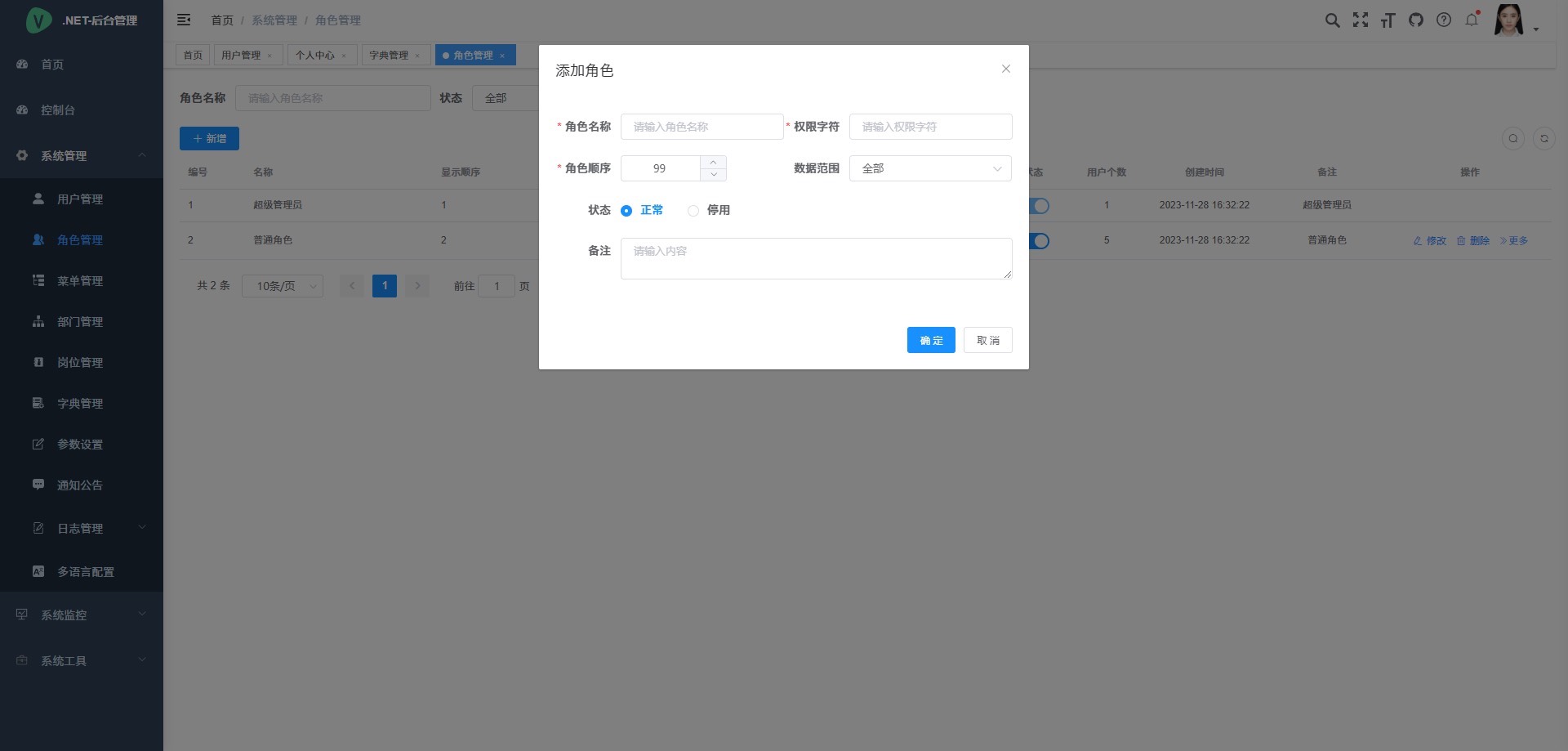The height and width of the screenshot is (751, 1568).
Task: Focus the 权限字符 input field
Action: (x=931, y=127)
